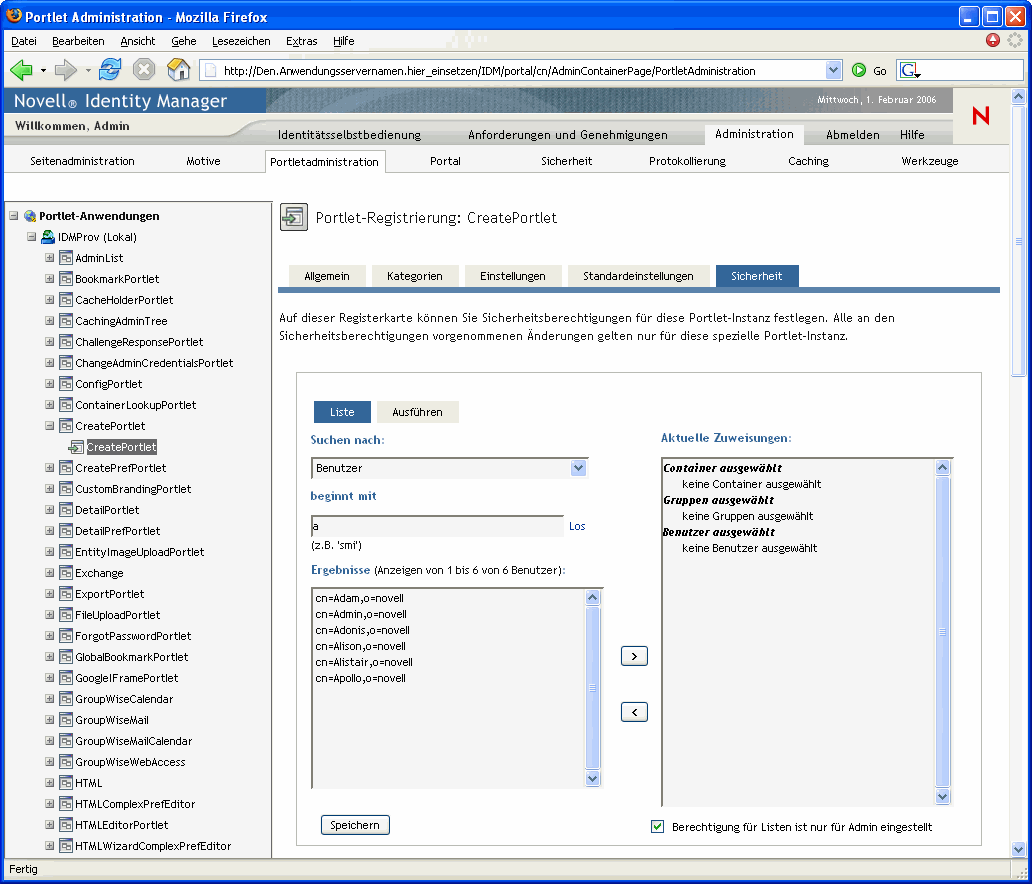The width and height of the screenshot is (1032, 884).
Task: Open the back button history dropdown arrow
Action: point(43,70)
